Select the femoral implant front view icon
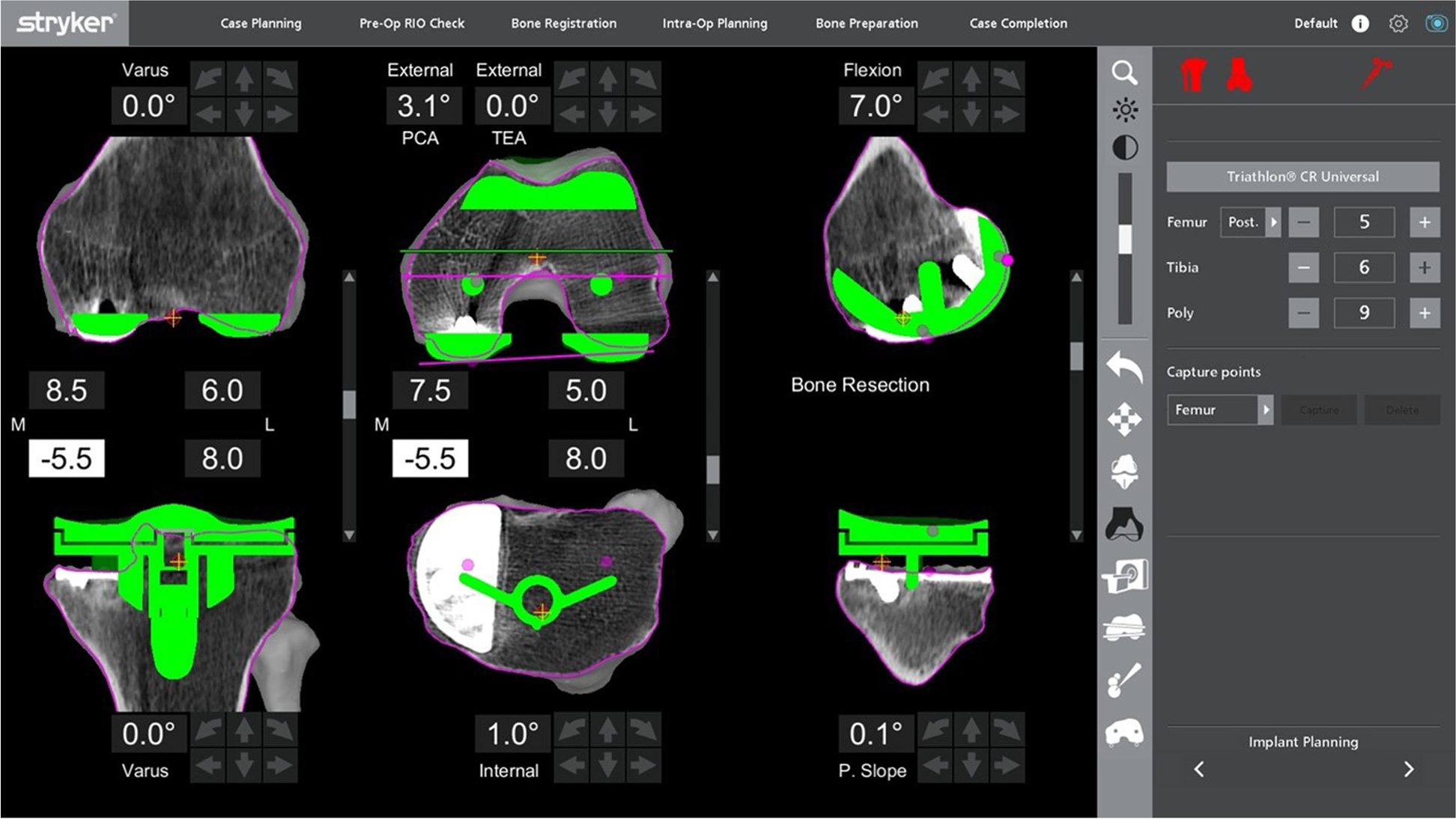Screen dimensions: 1456x819 (1124, 472)
